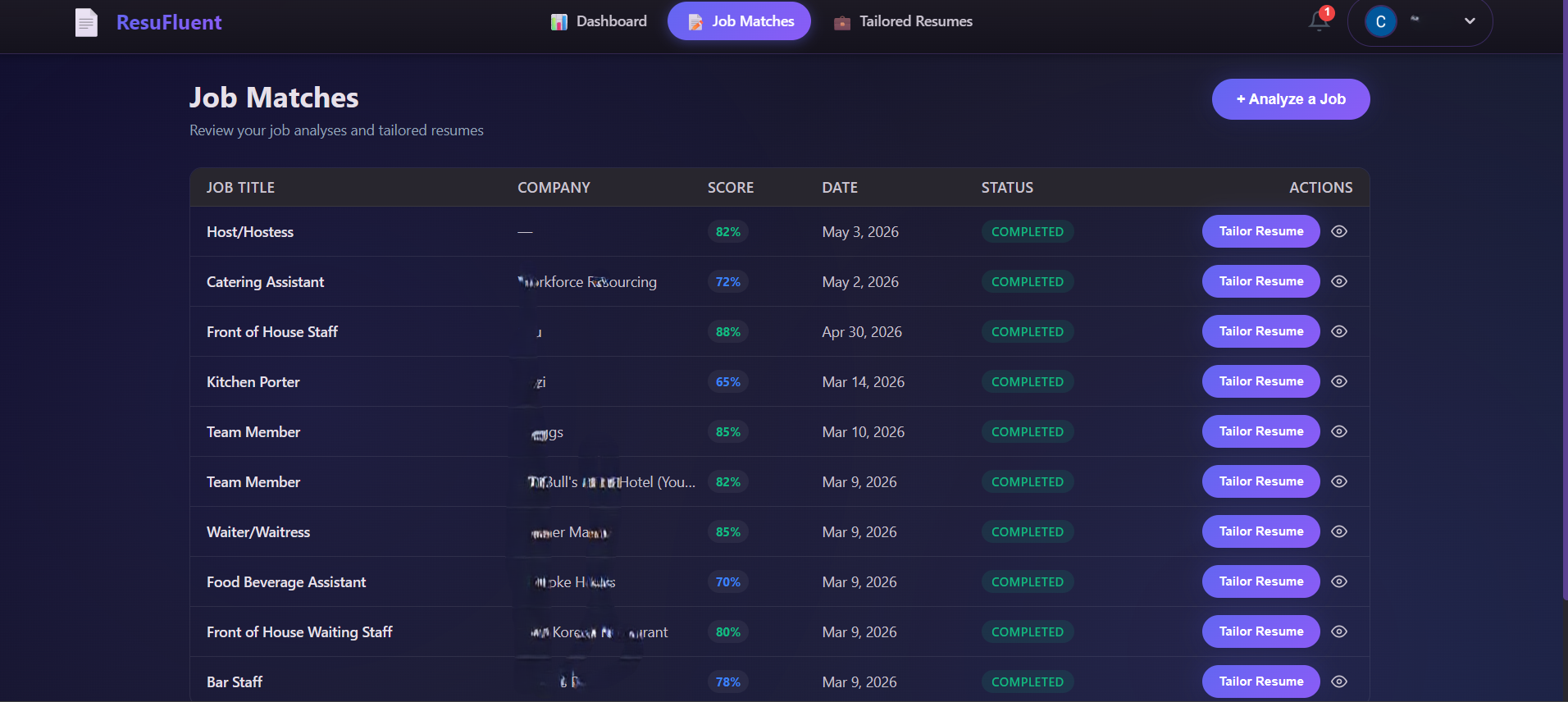Tailor Resume for Kitchen Porter

point(1261,381)
